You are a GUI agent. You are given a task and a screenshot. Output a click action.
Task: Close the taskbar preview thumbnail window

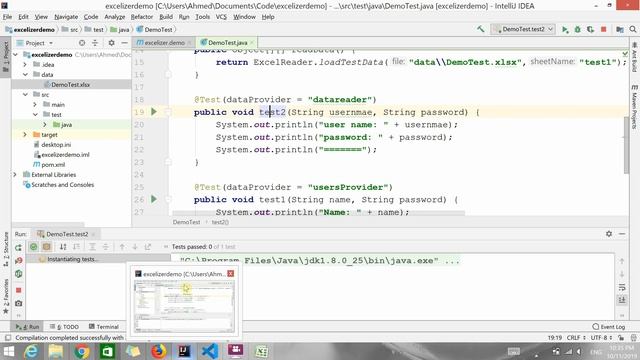coord(231,273)
